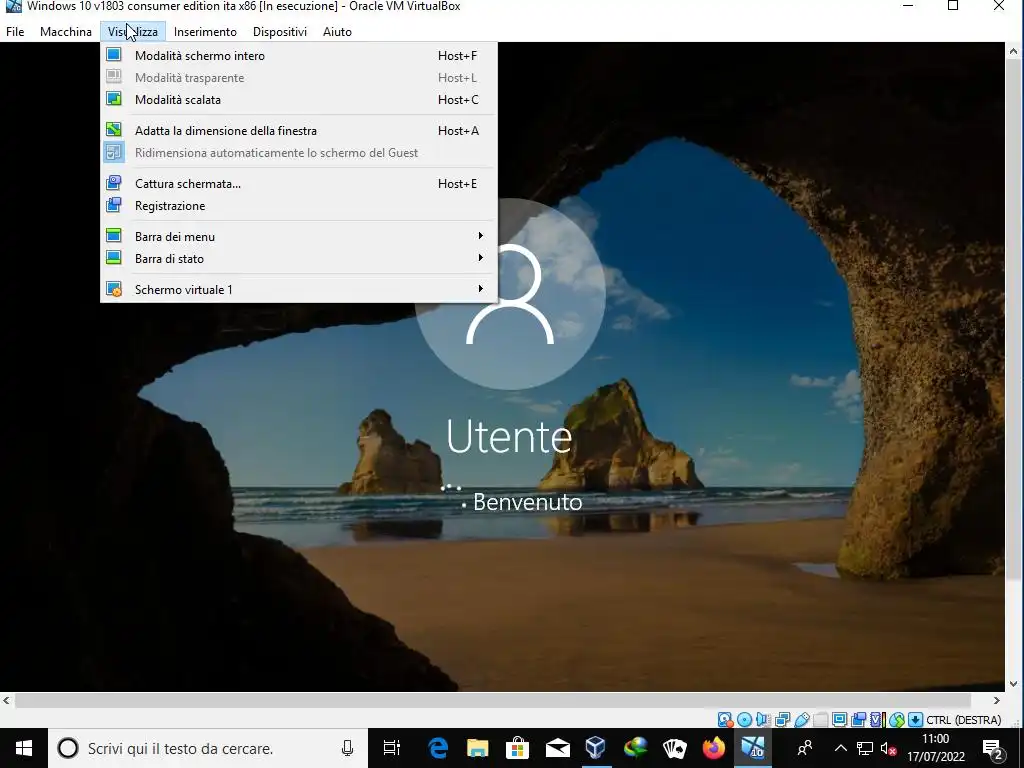Open the Action Center notifications icon
Screen dimensions: 1024x768
[992, 748]
